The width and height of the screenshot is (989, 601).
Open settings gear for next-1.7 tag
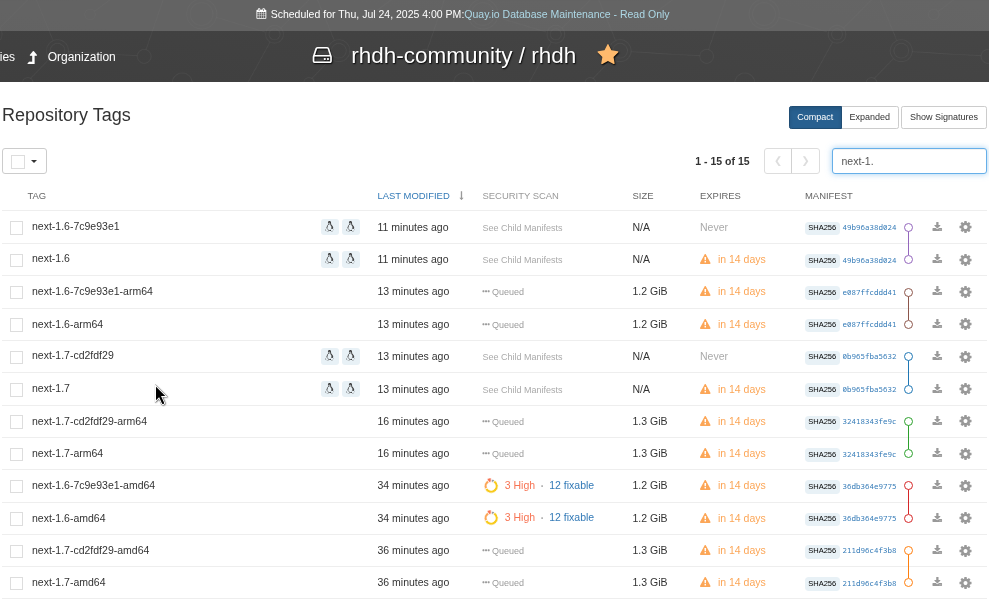point(965,389)
